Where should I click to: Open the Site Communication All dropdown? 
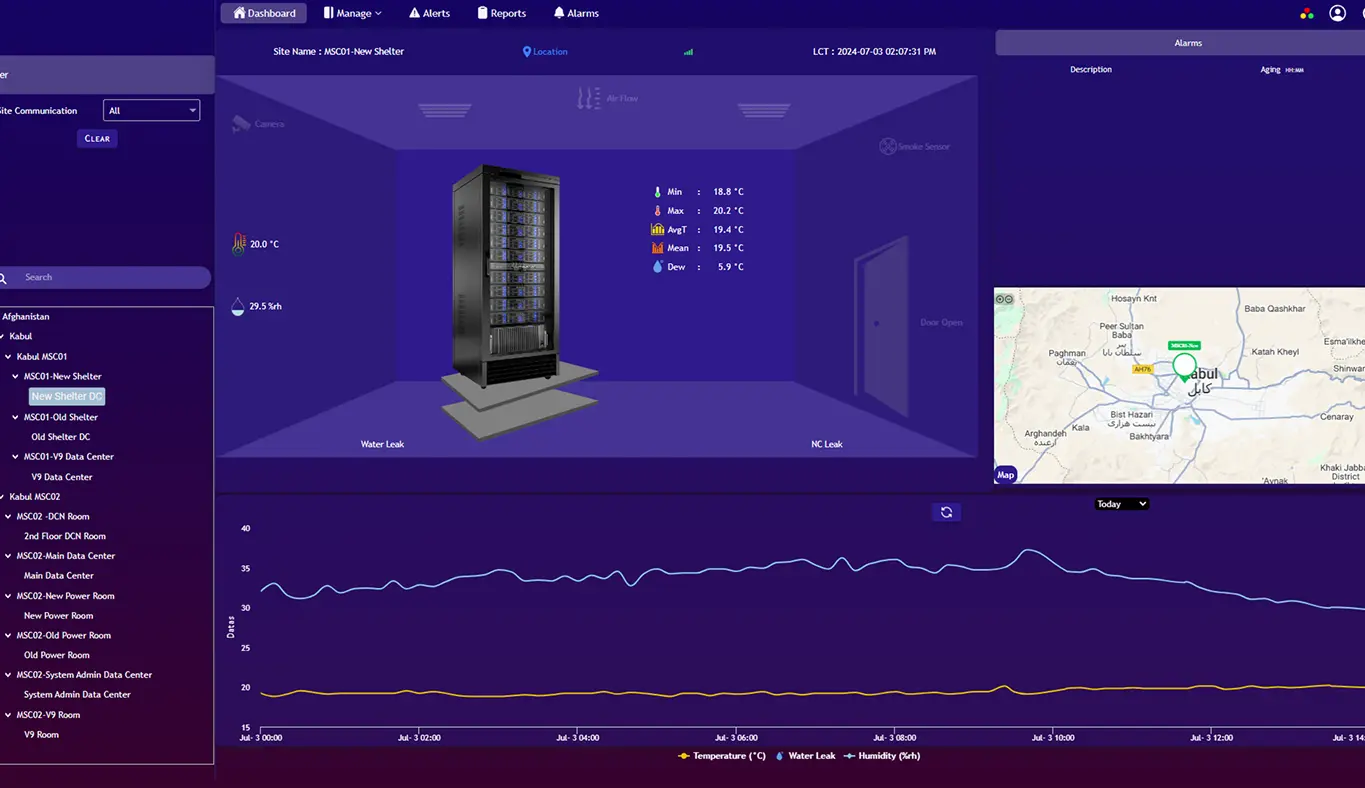click(x=151, y=110)
